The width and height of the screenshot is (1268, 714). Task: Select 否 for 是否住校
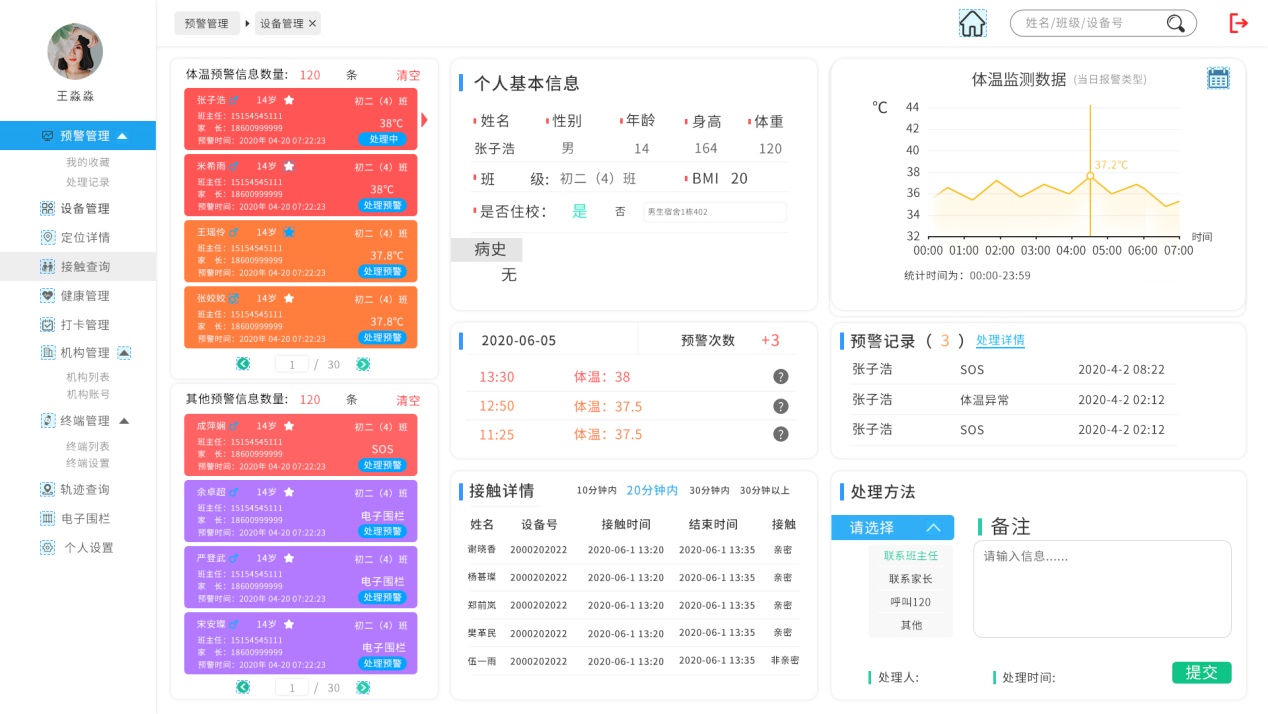click(620, 212)
